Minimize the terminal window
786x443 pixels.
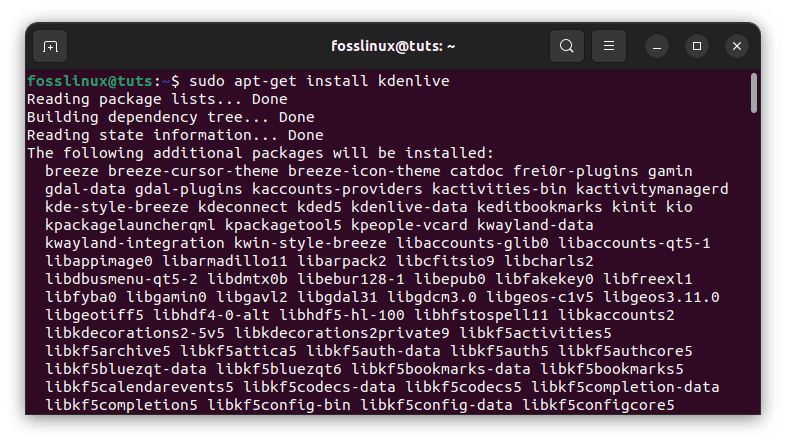pos(657,47)
